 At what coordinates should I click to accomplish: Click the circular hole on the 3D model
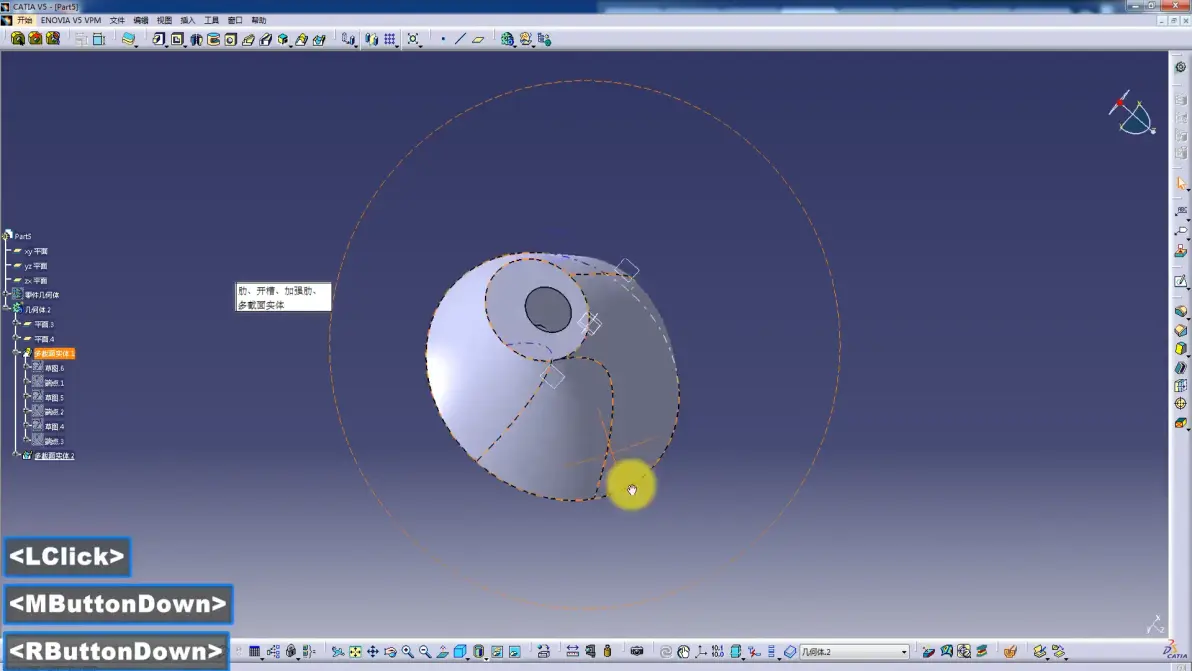click(548, 309)
